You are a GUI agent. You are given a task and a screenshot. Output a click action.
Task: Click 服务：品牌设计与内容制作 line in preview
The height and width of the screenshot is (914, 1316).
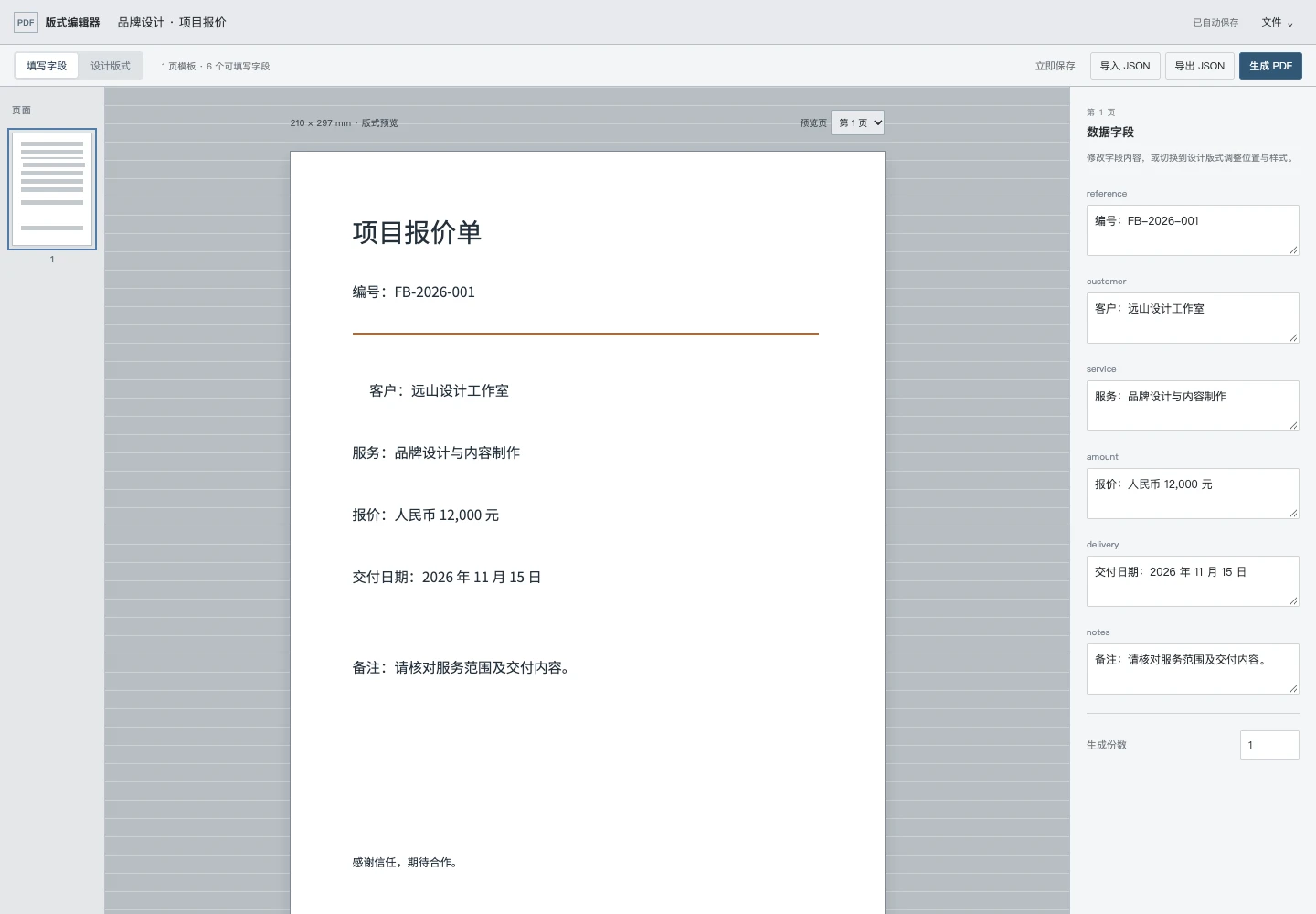pos(436,453)
